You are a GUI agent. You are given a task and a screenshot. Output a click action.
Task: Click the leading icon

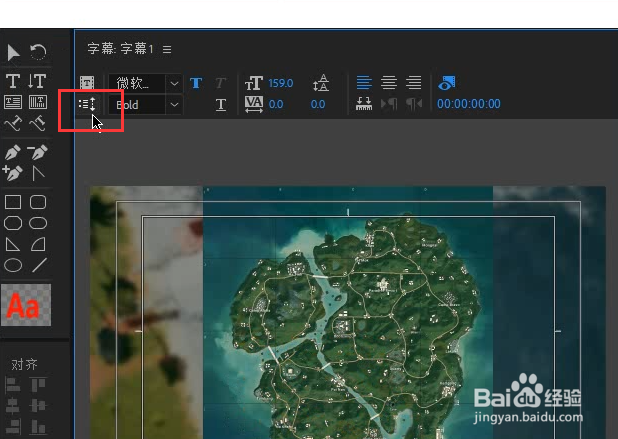321,83
